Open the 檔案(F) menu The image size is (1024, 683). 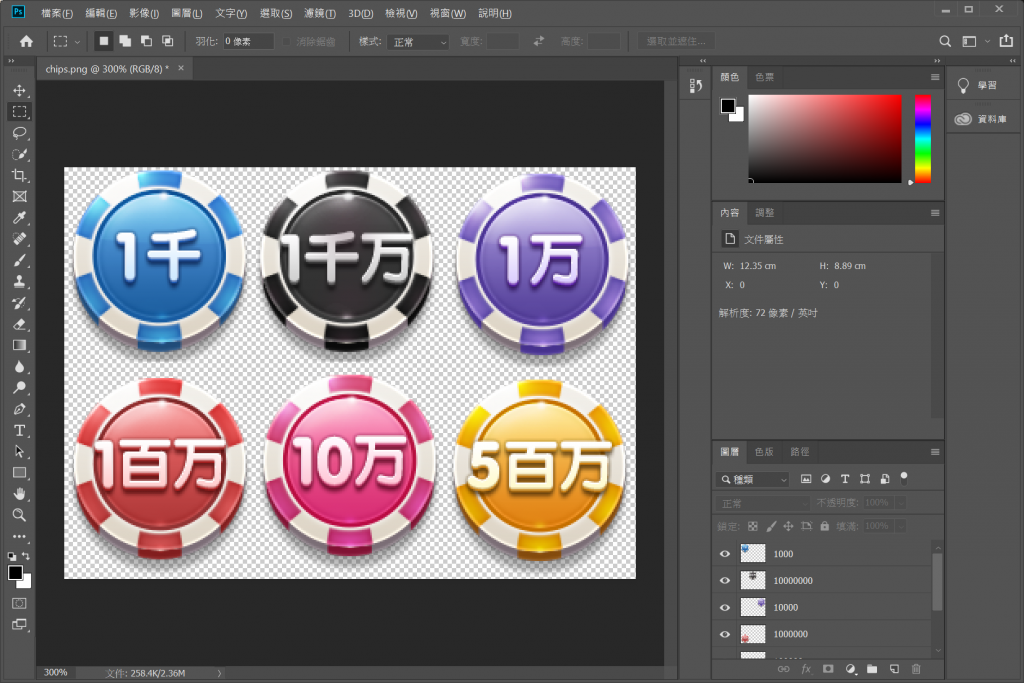click(57, 13)
